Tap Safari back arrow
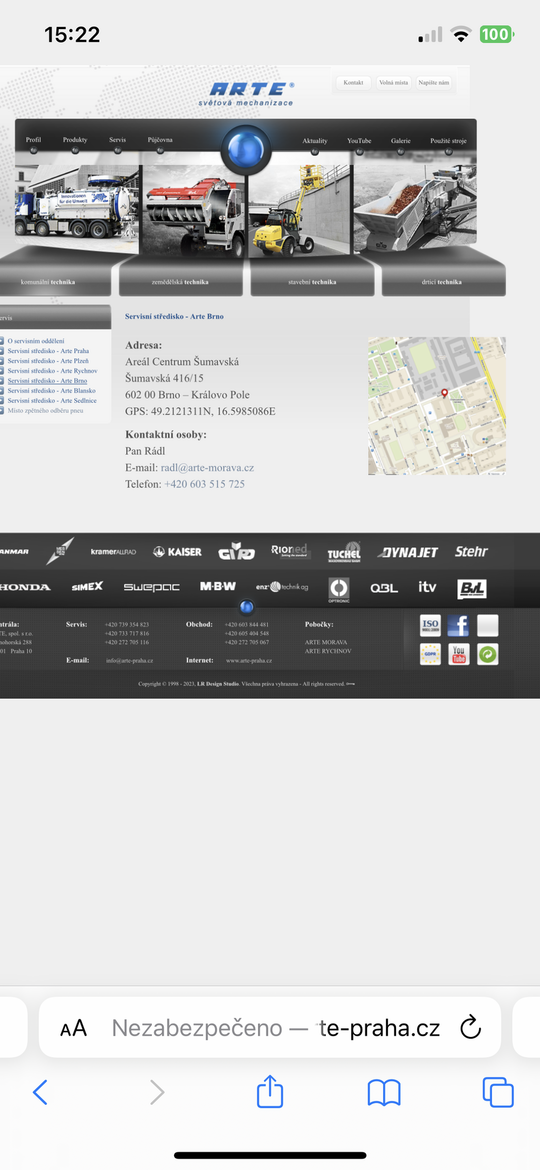This screenshot has width=540, height=1170. (x=40, y=1092)
